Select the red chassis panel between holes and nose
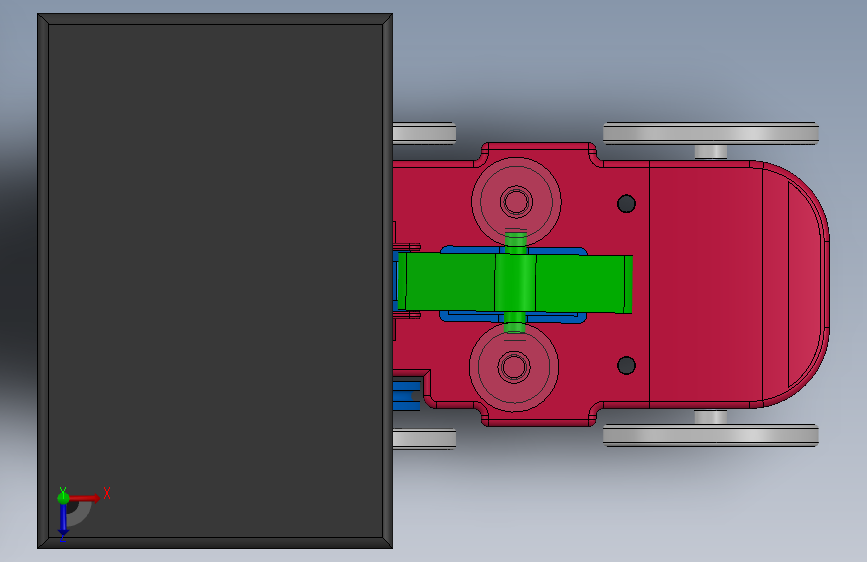Viewport: 867px width, 562px height. (706, 284)
